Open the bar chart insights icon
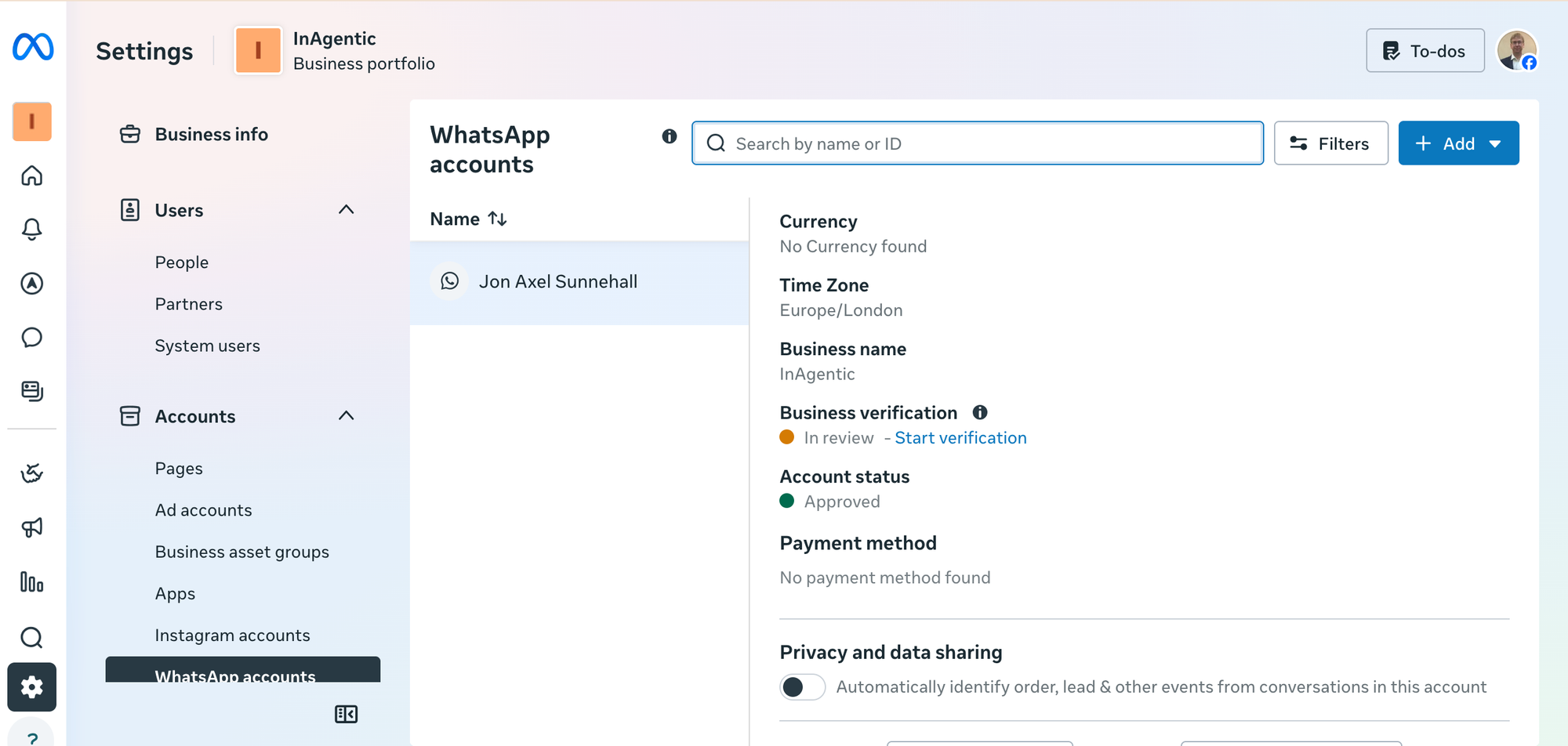Image resolution: width=1568 pixels, height=746 pixels. tap(32, 581)
